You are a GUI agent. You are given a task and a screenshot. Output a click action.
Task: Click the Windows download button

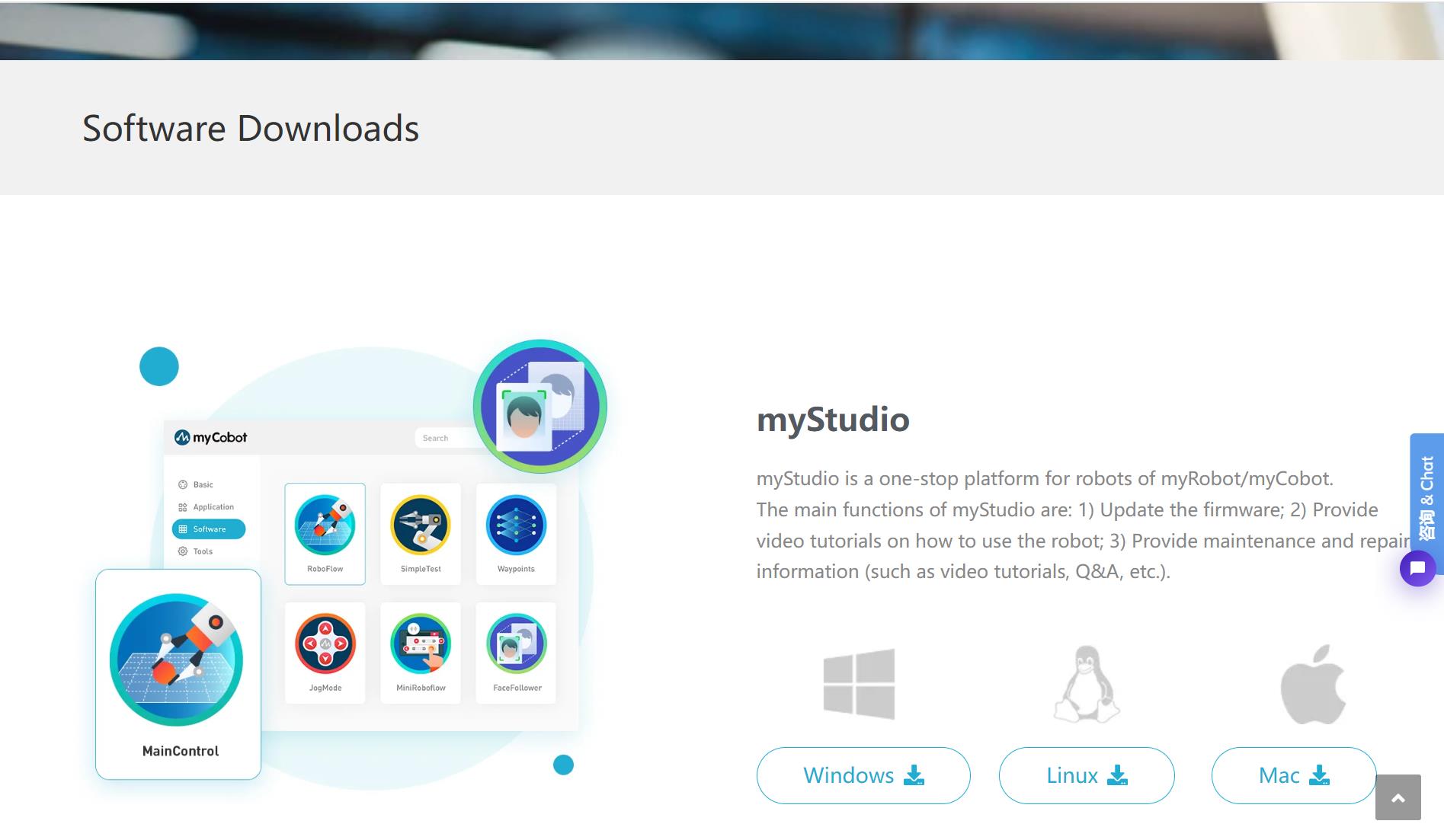coord(863,775)
